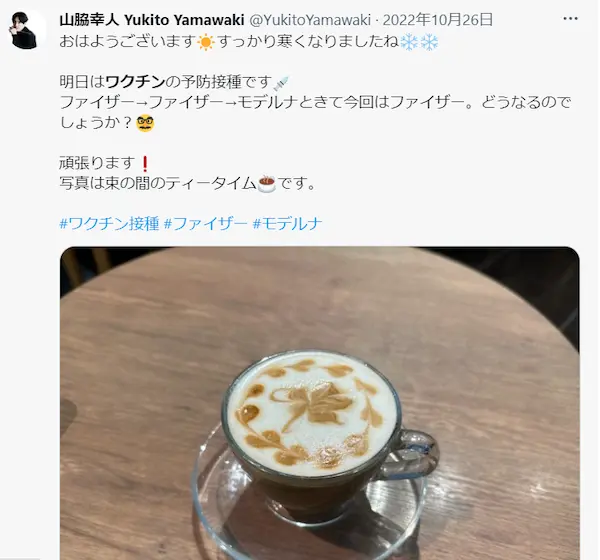This screenshot has width=600, height=560.
Task: Open the @YukitoYamawaki handle link
Action: (310, 20)
